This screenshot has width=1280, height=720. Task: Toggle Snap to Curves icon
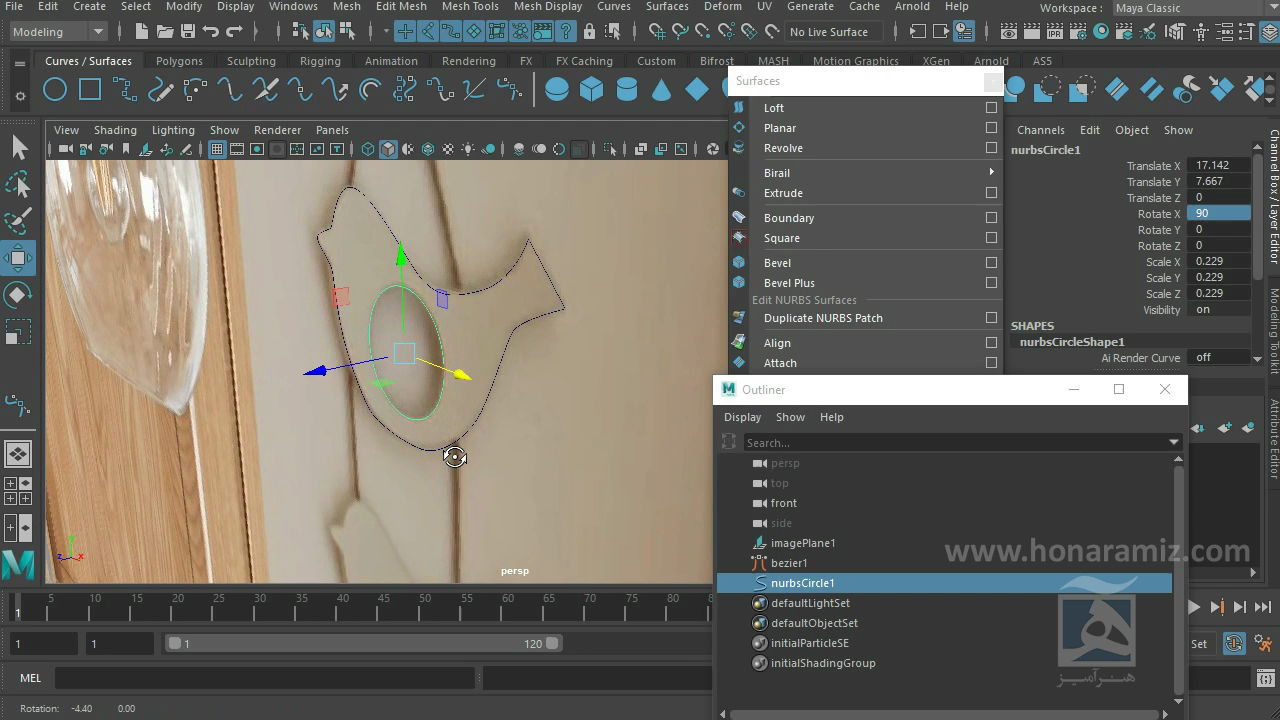coord(679,31)
